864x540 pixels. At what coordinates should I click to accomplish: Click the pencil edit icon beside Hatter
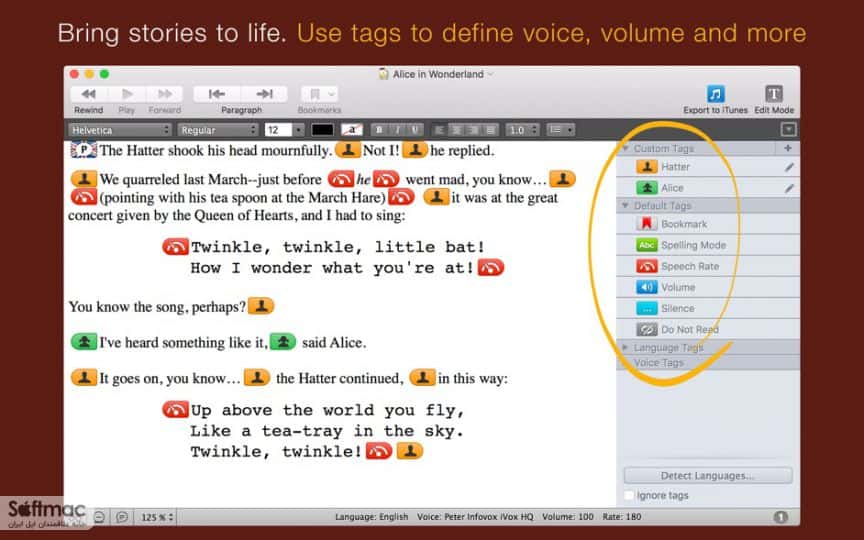pyautogui.click(x=789, y=167)
